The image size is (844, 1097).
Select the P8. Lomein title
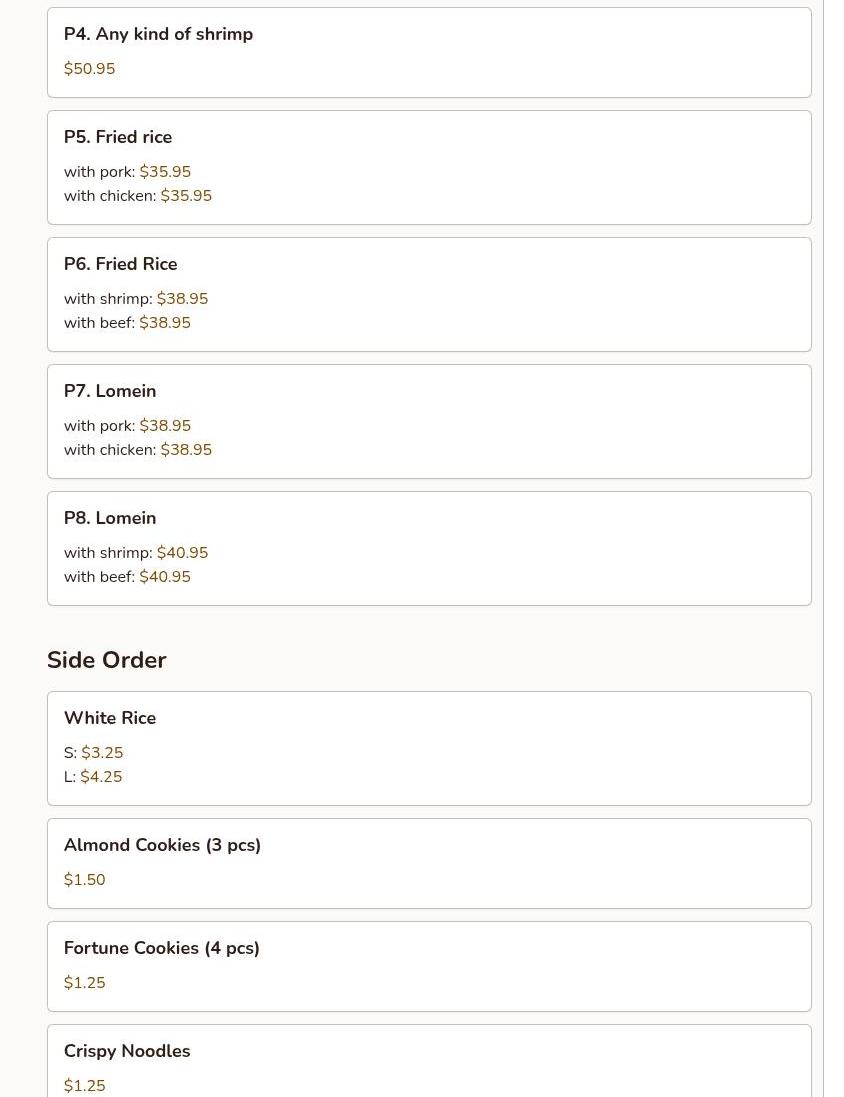[x=110, y=518]
